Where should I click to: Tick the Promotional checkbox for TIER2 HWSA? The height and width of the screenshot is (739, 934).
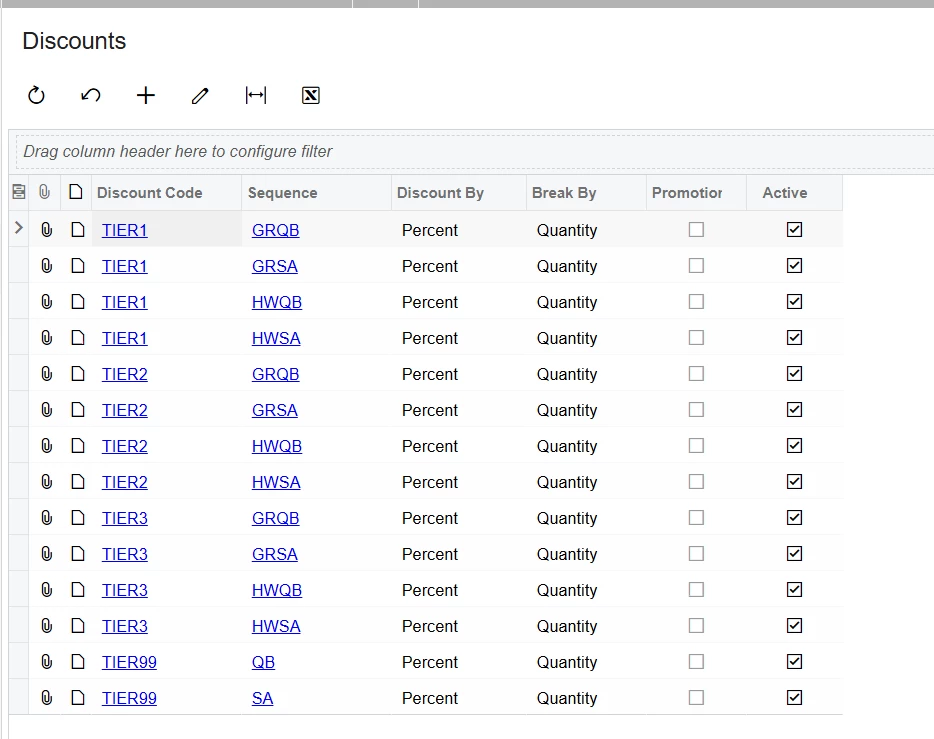click(x=696, y=482)
